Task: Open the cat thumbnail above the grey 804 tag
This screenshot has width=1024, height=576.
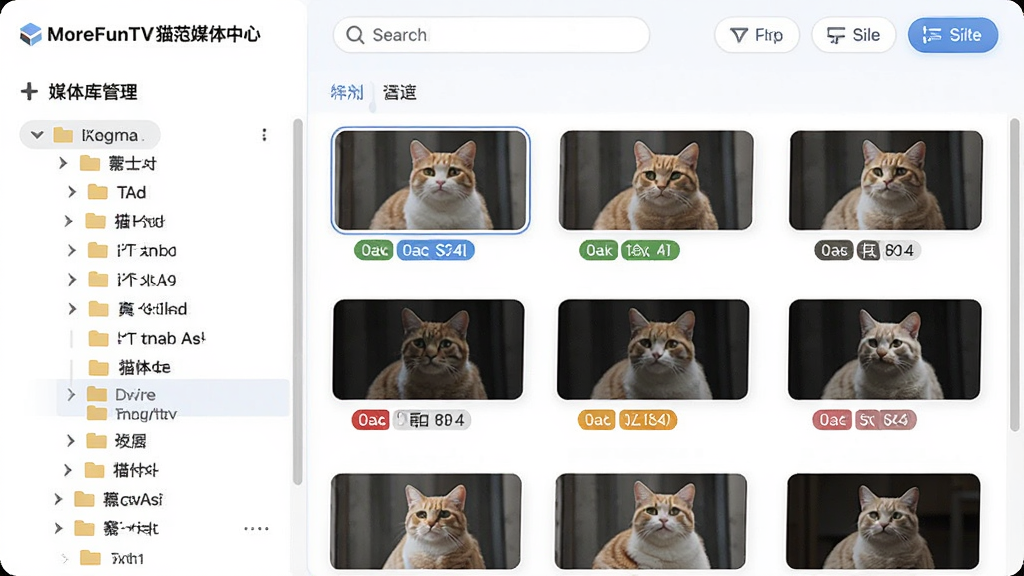Action: click(886, 180)
